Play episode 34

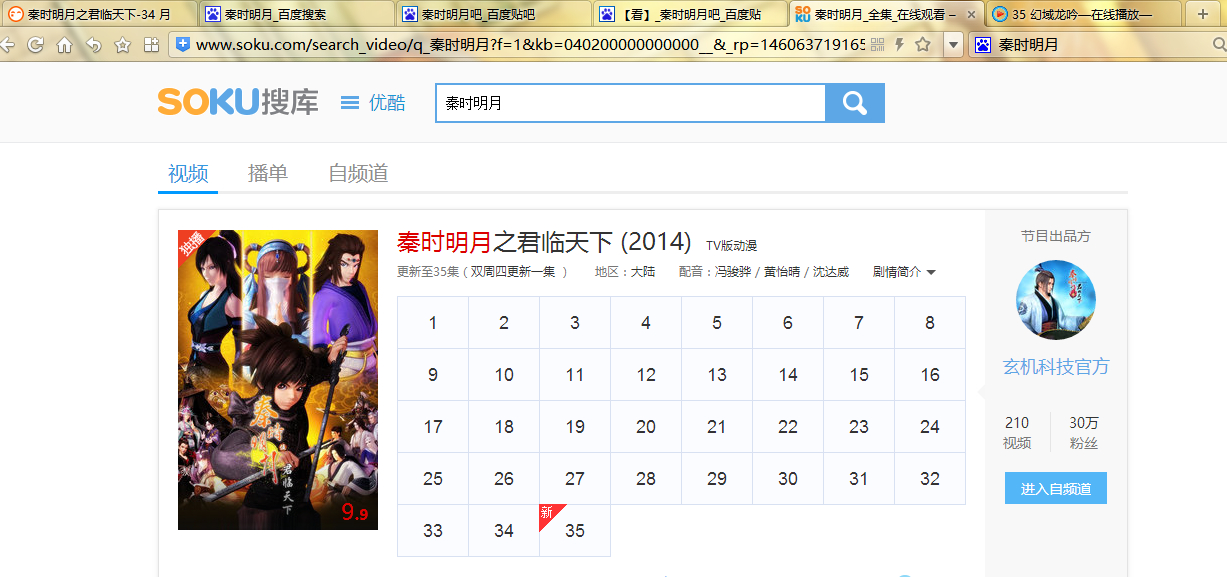[504, 531]
